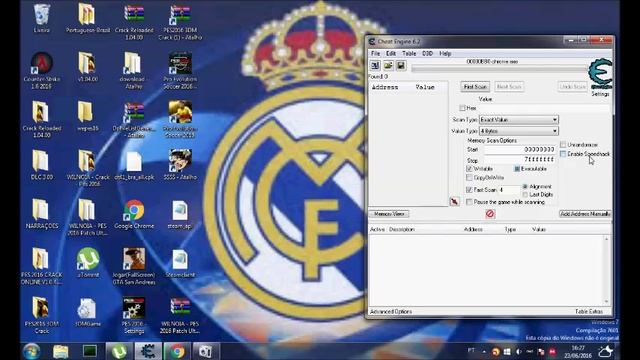Screen dimensions: 640x360
Task: Click the red arrow copy-to-address-list icon
Action: [454, 202]
